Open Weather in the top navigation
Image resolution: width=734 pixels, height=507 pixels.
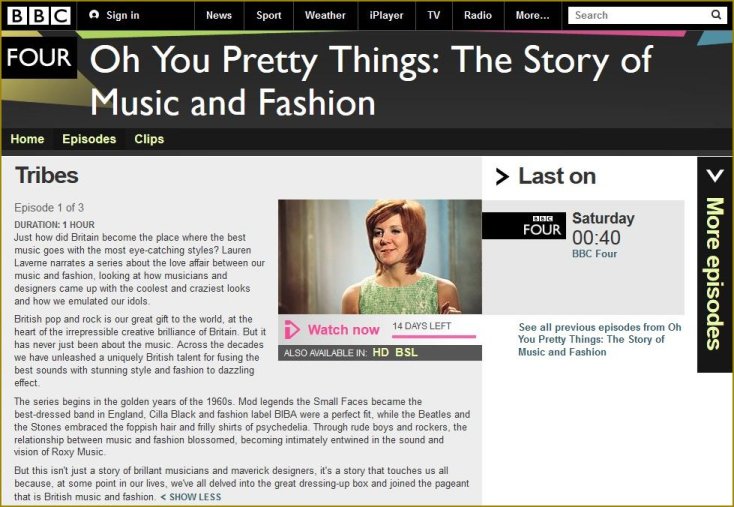pyautogui.click(x=325, y=15)
